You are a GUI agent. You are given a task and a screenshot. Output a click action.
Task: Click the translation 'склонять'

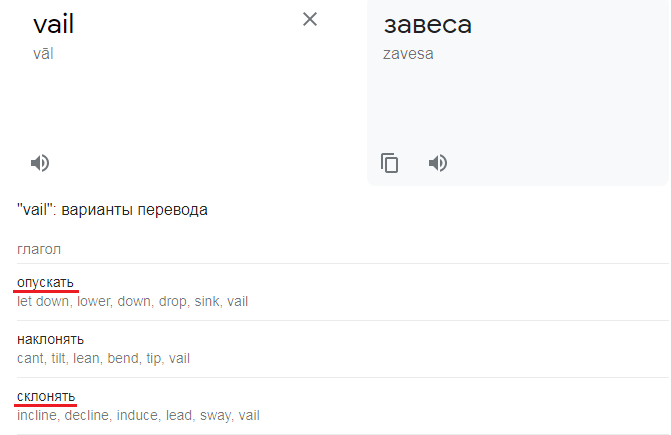46,397
